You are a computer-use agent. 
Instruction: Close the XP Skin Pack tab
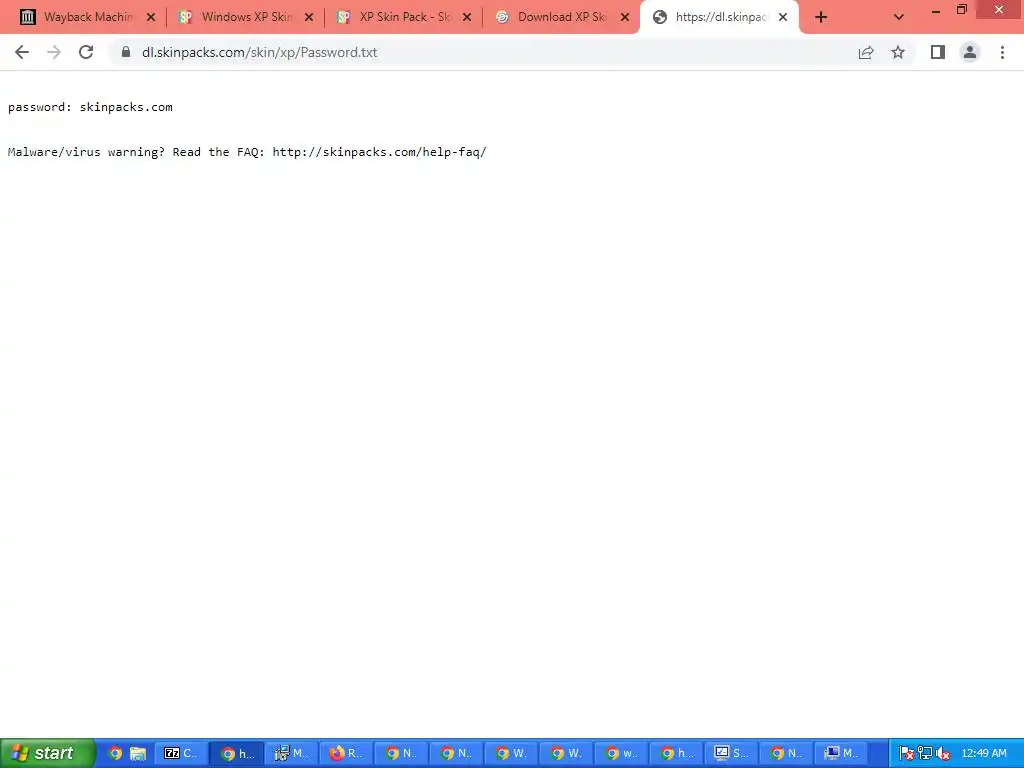tap(467, 17)
